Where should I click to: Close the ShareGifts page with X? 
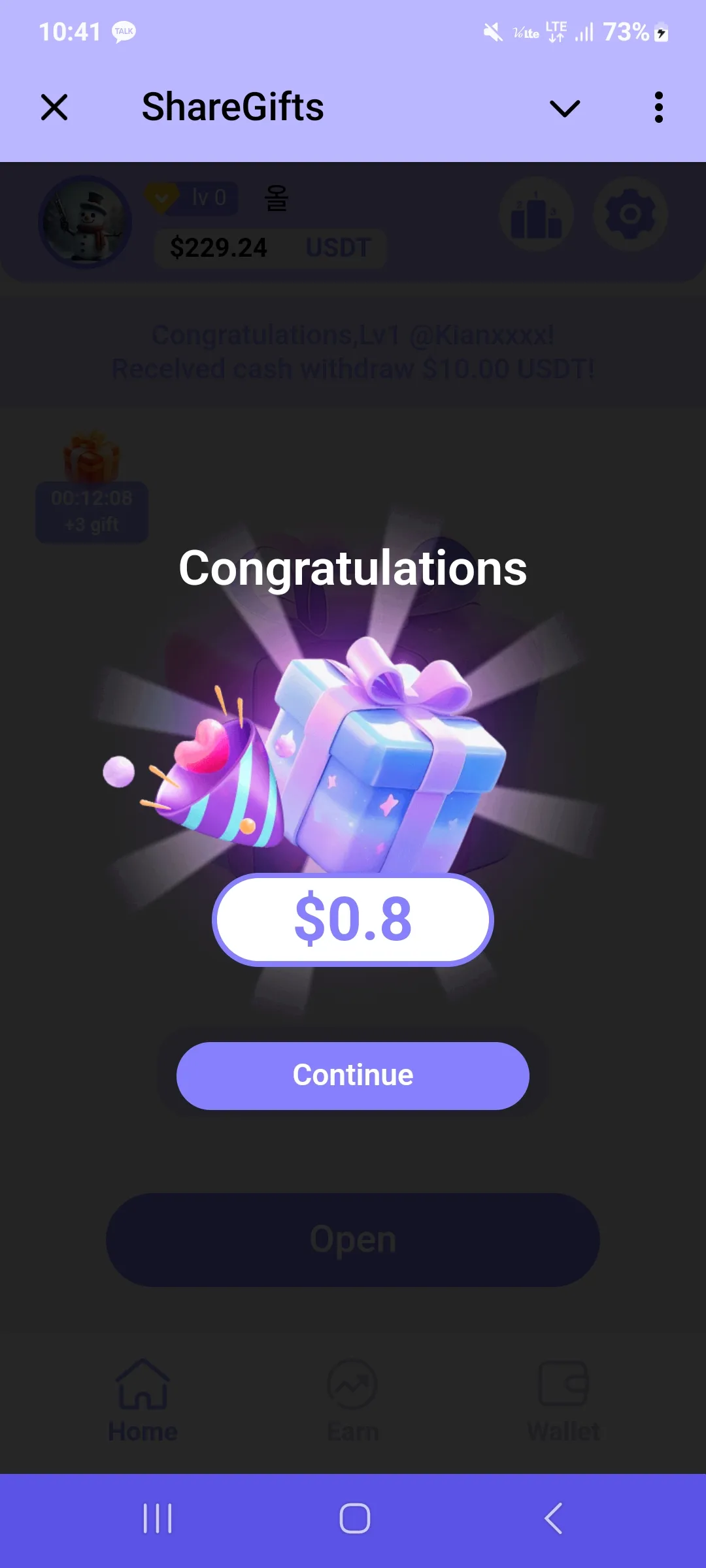point(54,107)
